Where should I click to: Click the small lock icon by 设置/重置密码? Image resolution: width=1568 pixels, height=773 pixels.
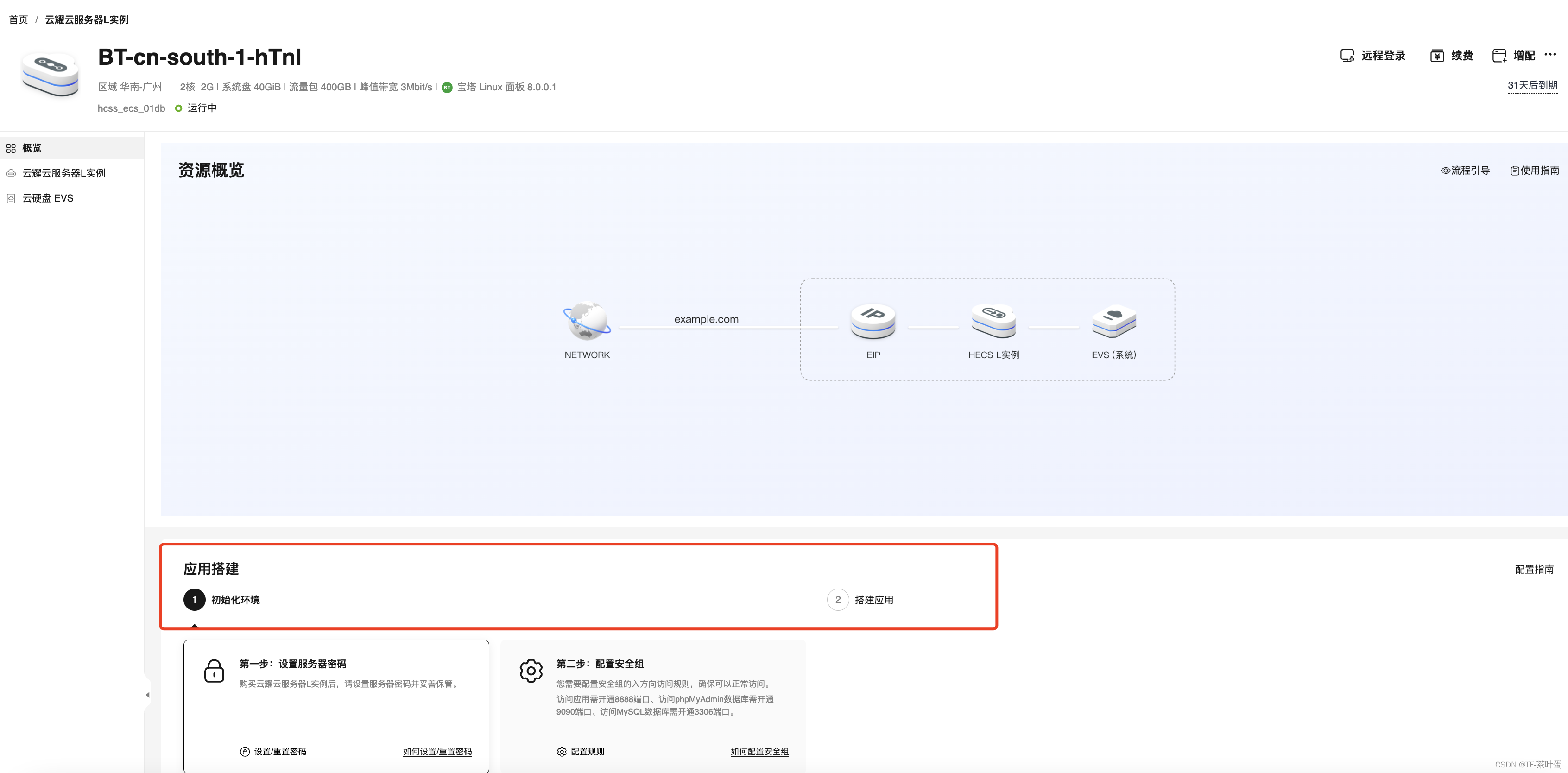pos(245,752)
